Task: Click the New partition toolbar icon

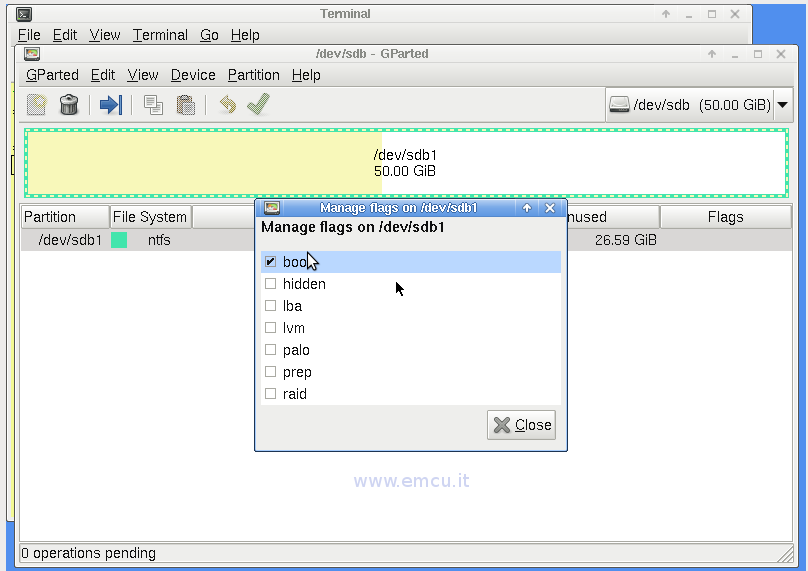Action: [37, 105]
